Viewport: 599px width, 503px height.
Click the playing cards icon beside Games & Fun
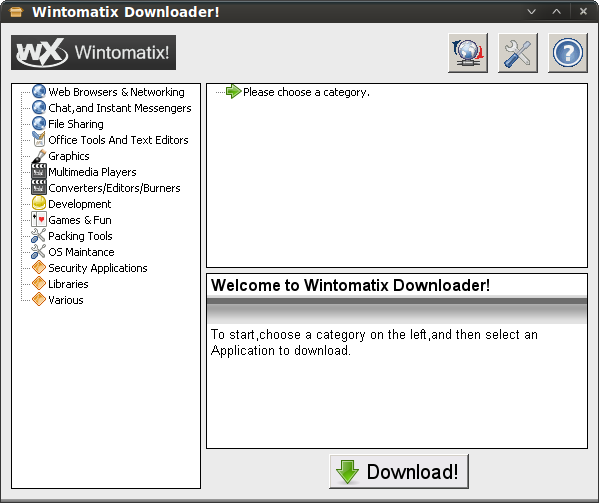click(39, 220)
